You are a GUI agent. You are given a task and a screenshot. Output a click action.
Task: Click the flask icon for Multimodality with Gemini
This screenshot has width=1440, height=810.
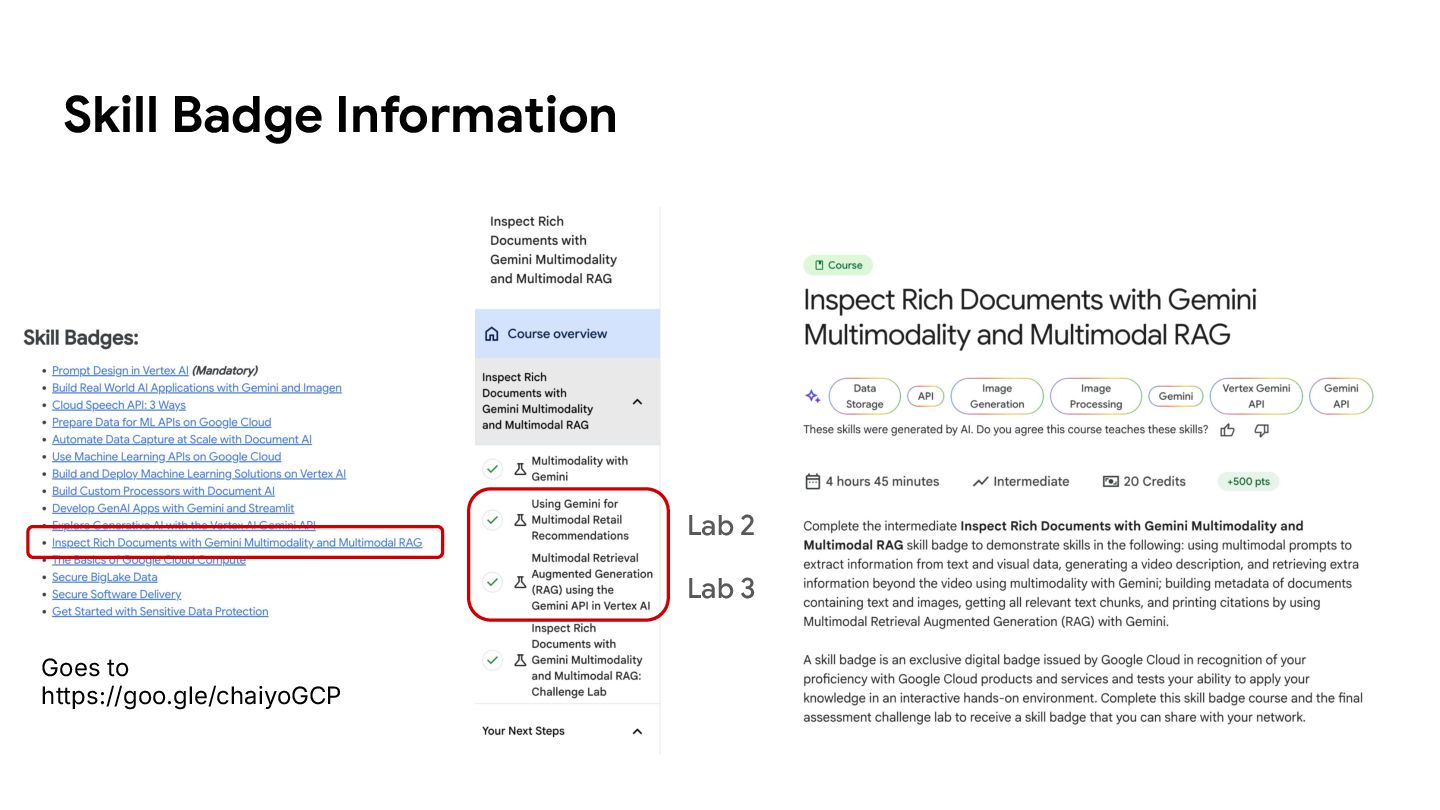pos(519,468)
